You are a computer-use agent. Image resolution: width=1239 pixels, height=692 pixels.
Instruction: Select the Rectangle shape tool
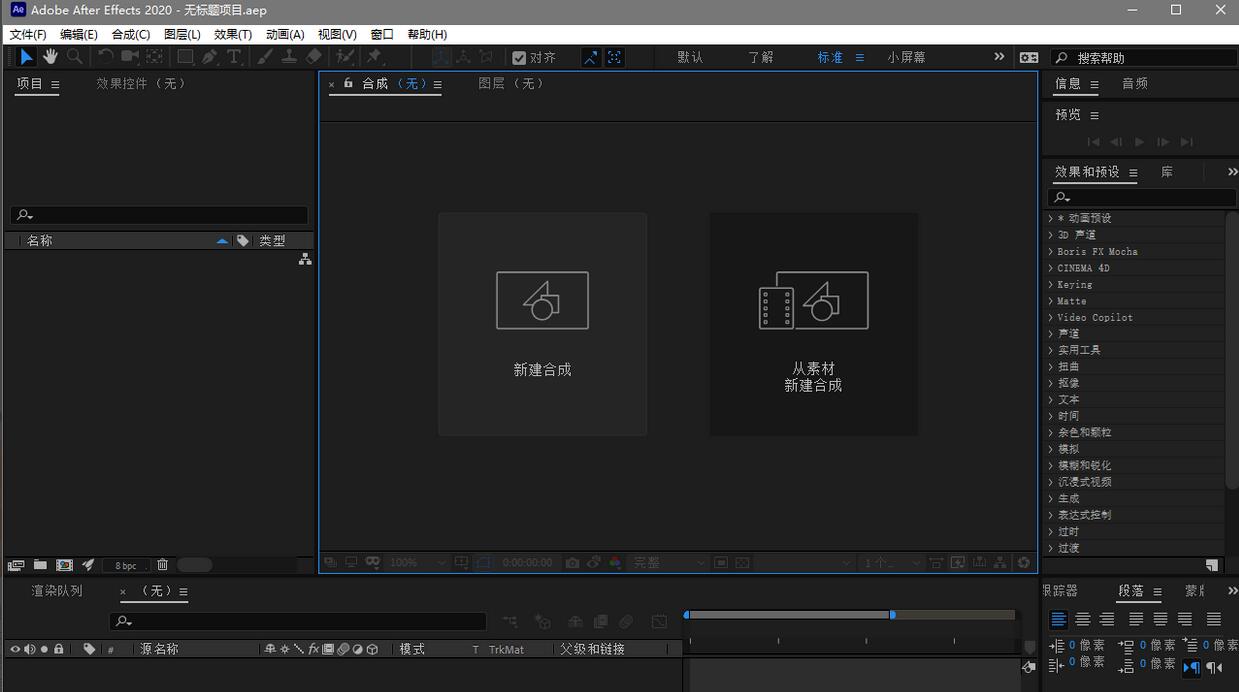(186, 57)
